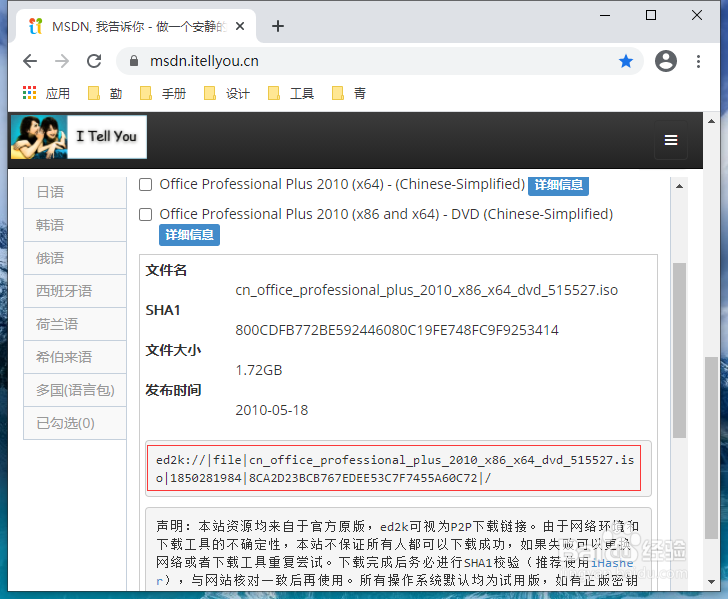Select 西班牙语 language in sidebar
Screen dimensions: 728x599
(x=75, y=291)
